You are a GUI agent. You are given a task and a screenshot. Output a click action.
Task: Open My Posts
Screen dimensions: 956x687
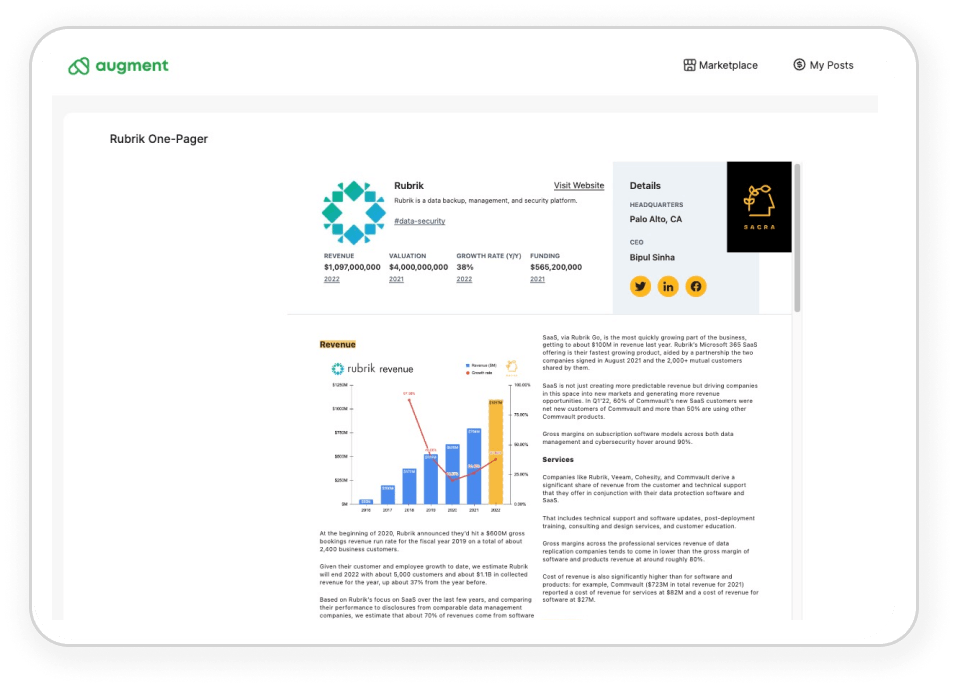(823, 65)
